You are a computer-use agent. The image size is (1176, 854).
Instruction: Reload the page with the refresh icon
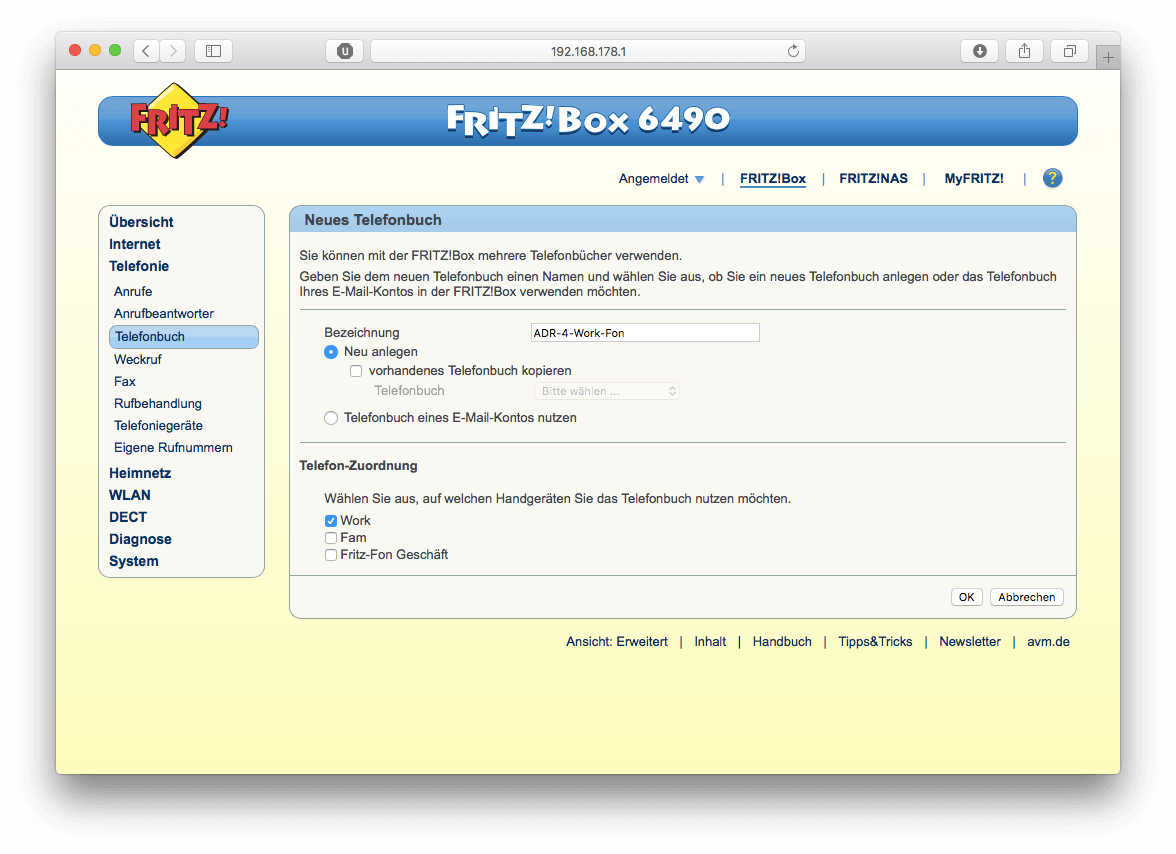(793, 51)
